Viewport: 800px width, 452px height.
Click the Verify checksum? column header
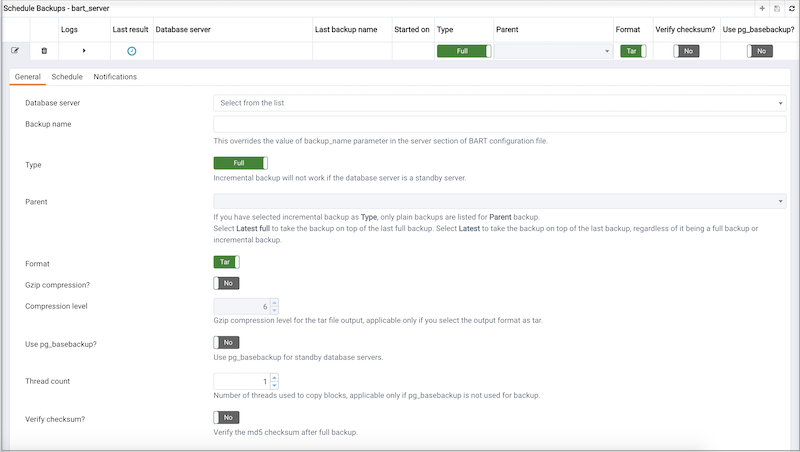click(685, 30)
